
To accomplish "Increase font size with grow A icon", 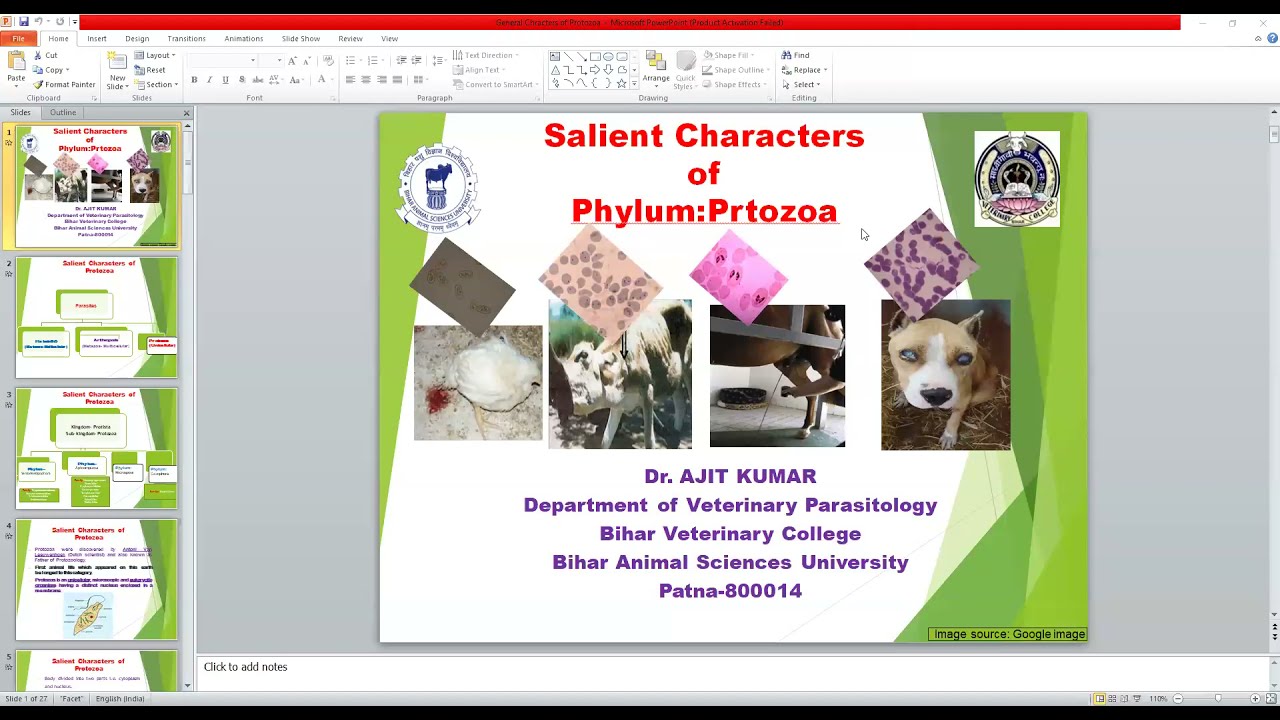I will 292,61.
